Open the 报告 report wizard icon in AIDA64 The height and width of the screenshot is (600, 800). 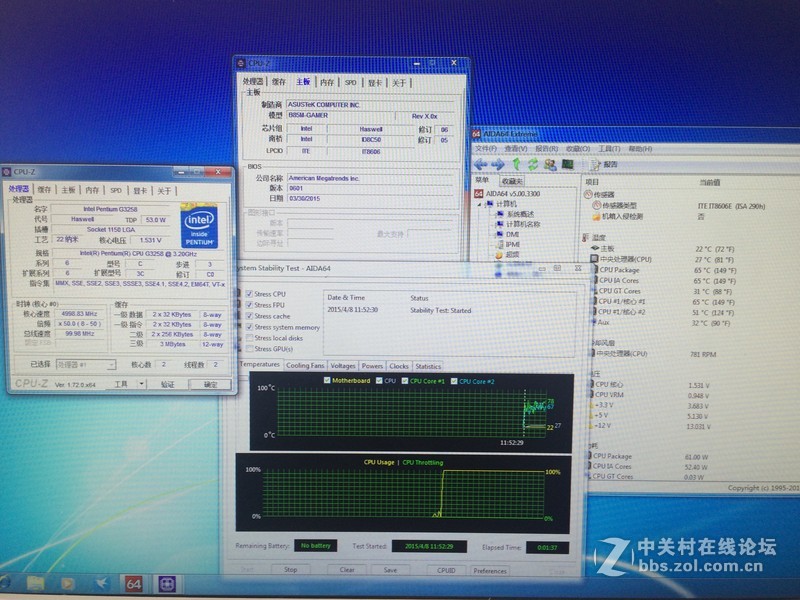pos(596,164)
